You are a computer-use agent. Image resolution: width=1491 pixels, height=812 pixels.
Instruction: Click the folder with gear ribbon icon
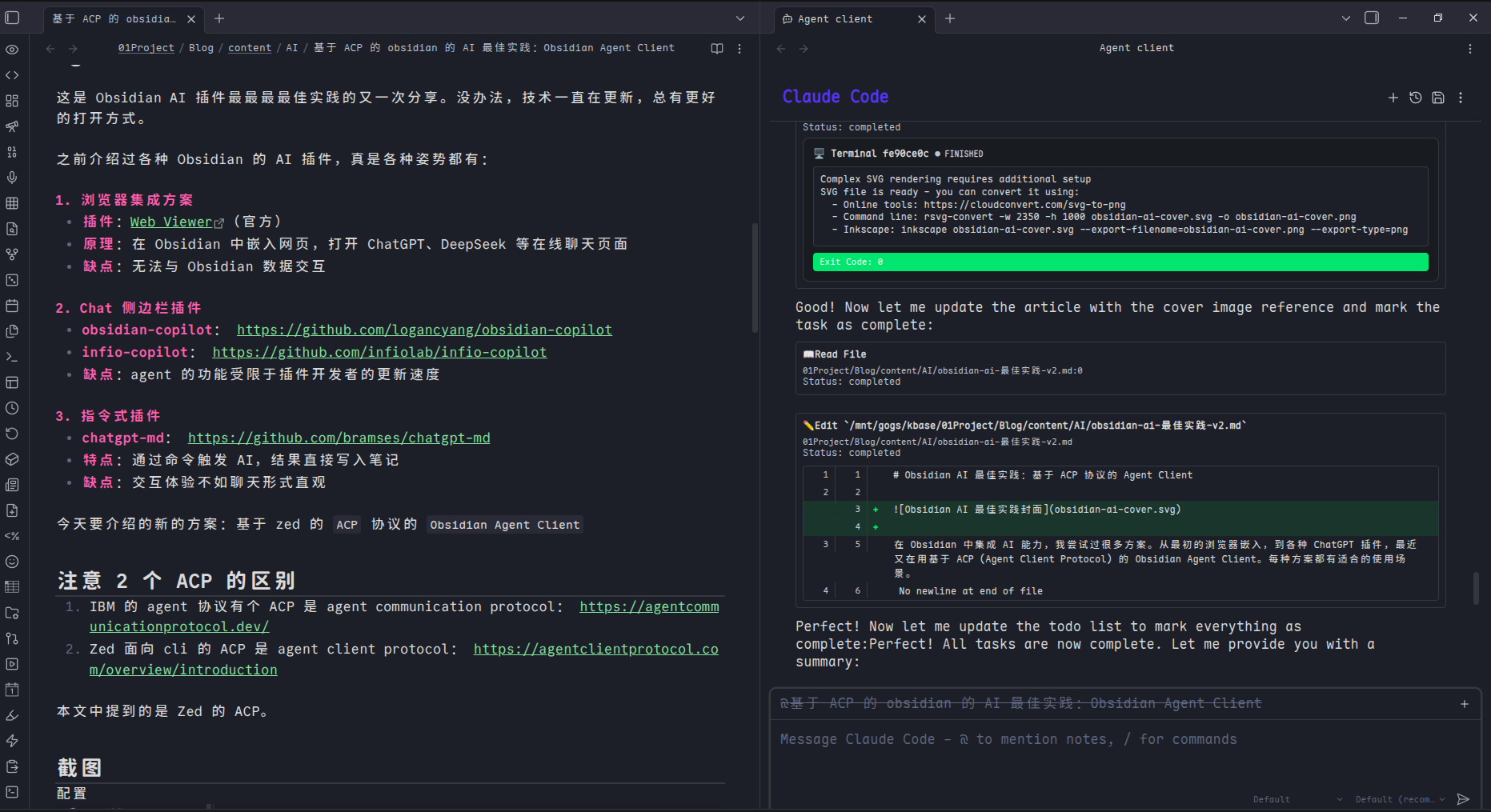click(x=12, y=613)
